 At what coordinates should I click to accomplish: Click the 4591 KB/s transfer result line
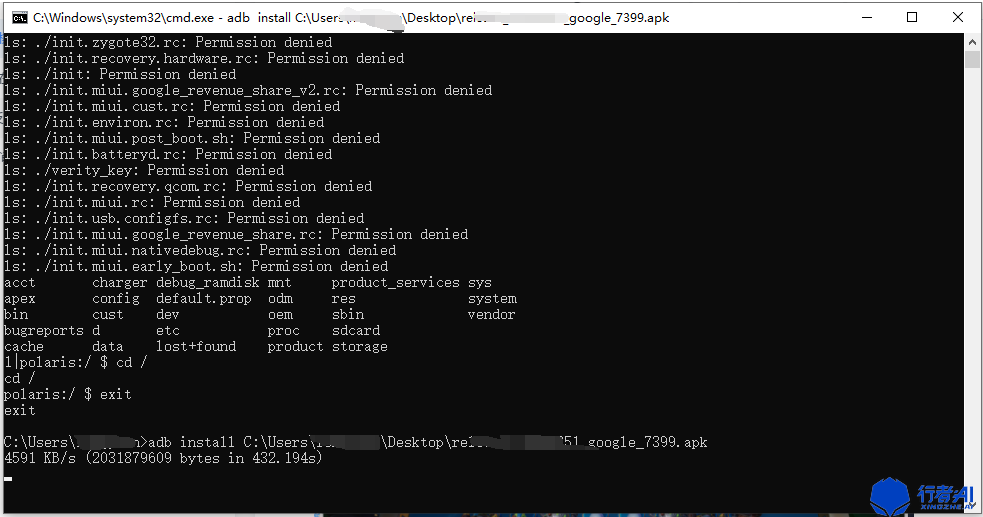coord(163,458)
